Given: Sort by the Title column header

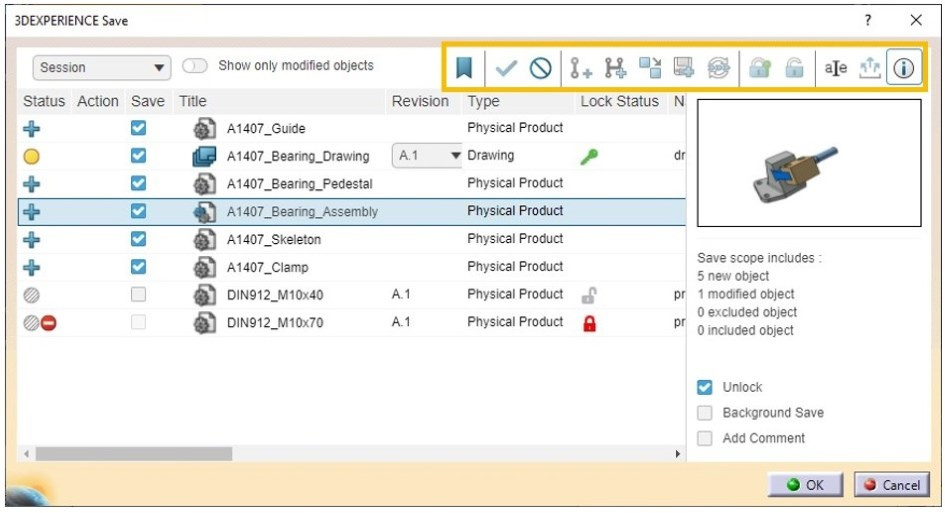Looking at the screenshot, I should (x=193, y=101).
